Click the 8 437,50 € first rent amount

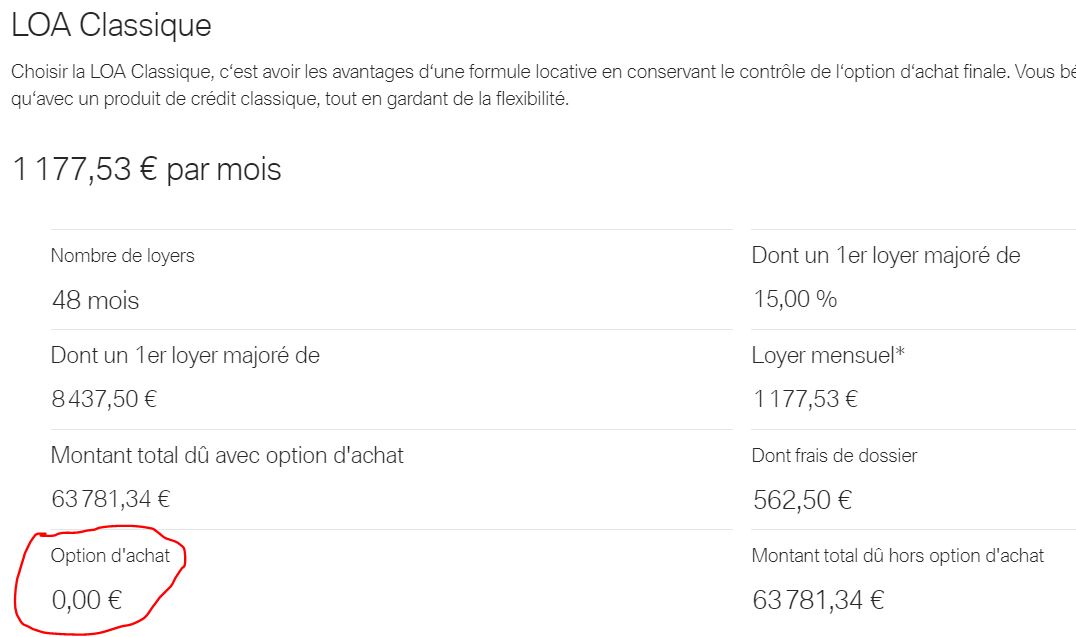click(x=104, y=399)
